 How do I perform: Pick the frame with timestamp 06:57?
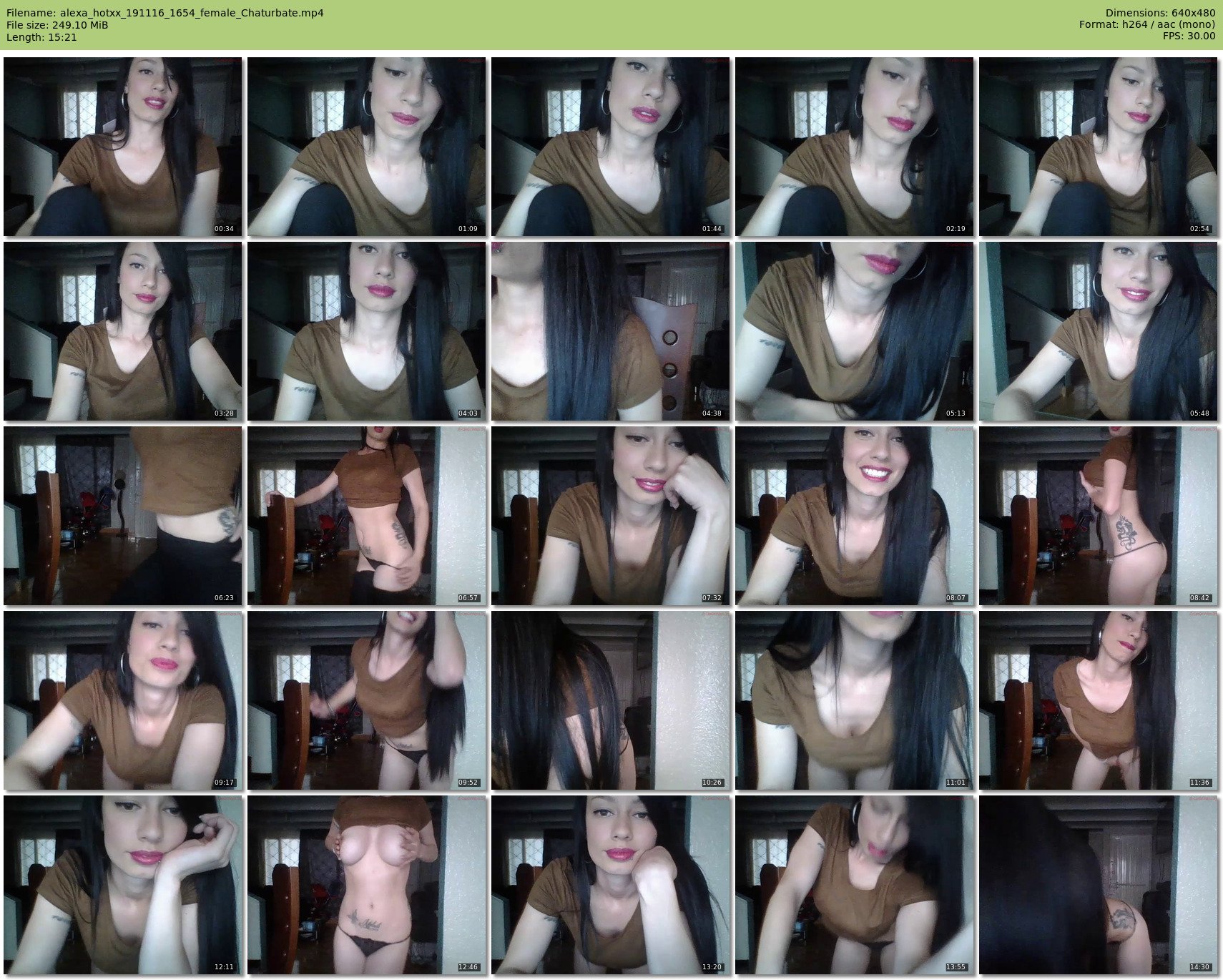click(367, 516)
